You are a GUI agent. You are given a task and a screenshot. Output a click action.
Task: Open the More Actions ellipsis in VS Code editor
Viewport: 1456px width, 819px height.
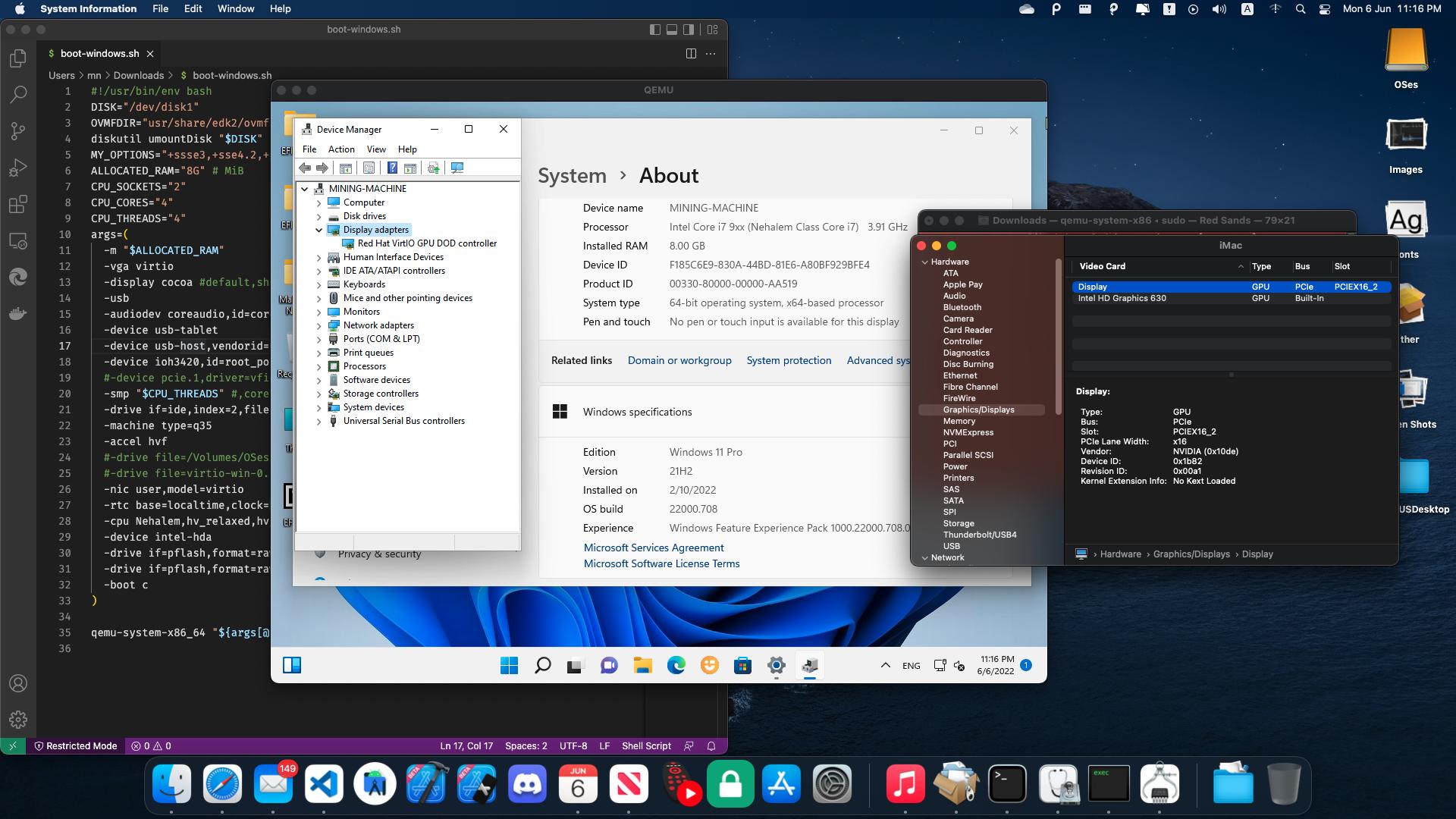tap(711, 53)
